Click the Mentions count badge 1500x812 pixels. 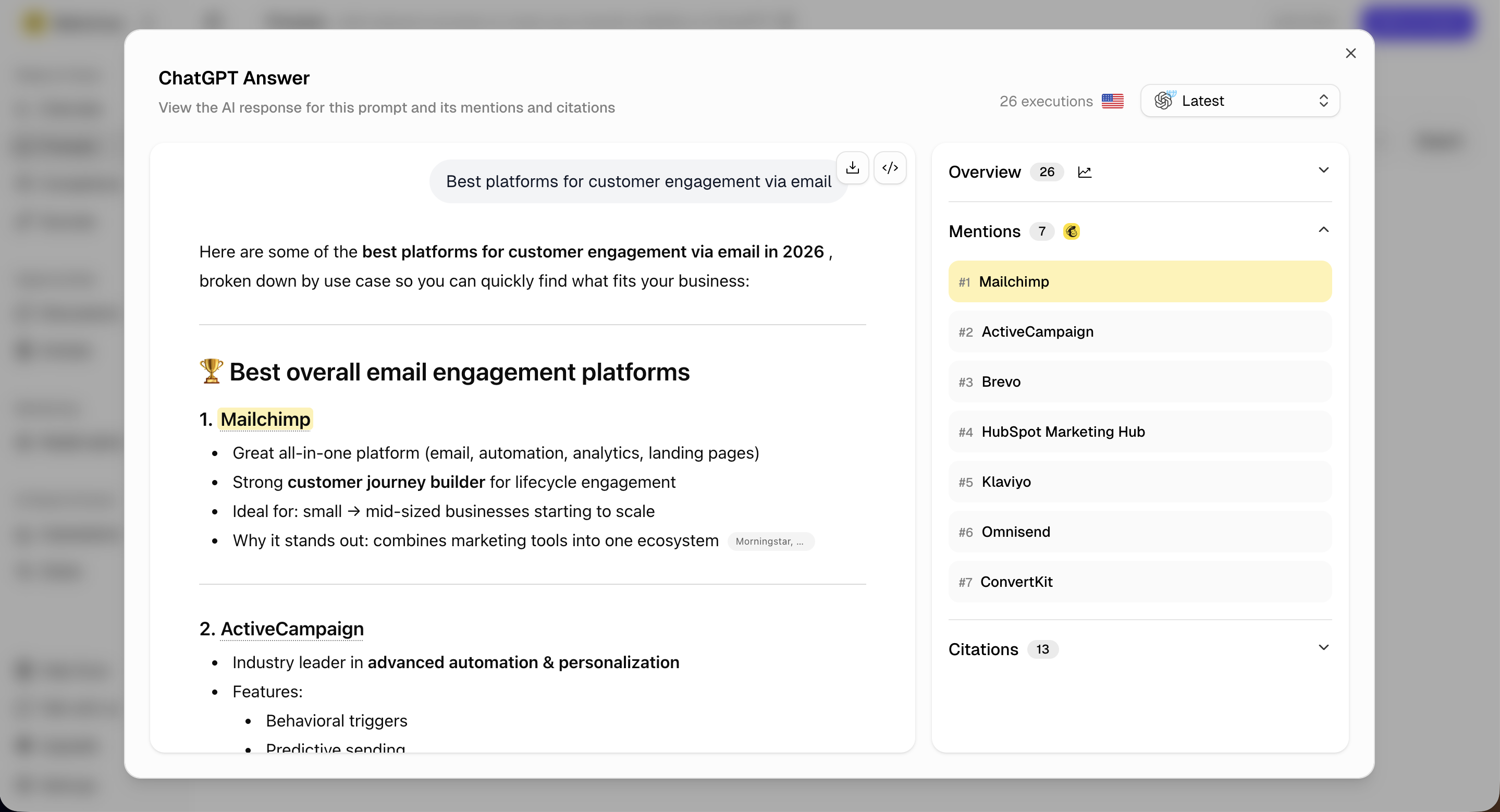coord(1042,231)
